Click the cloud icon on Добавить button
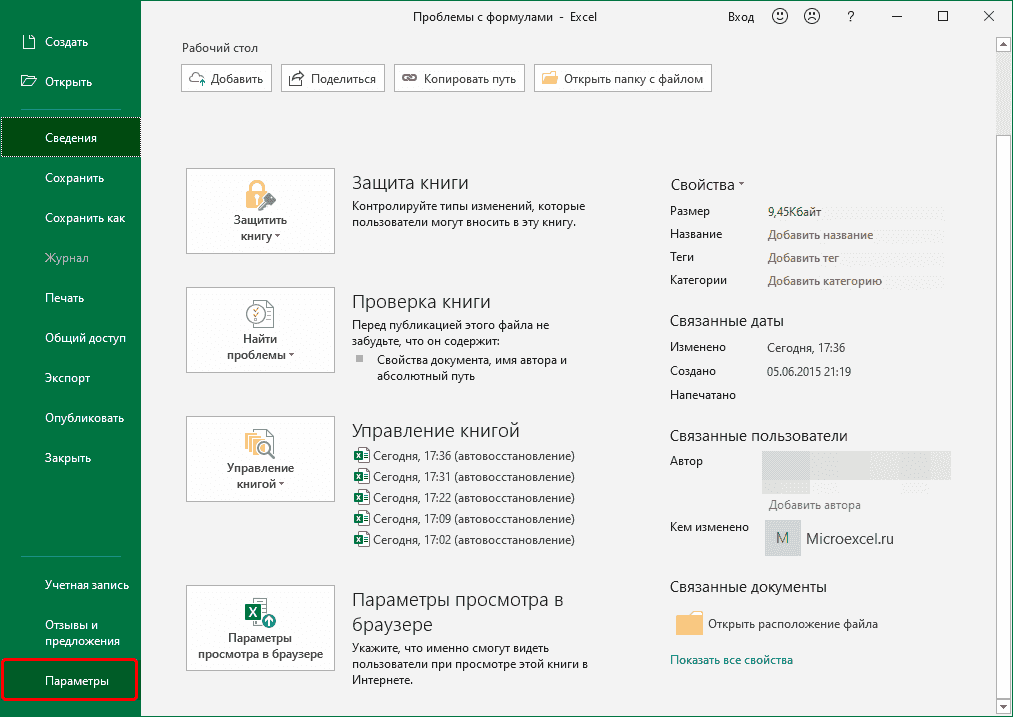 196,77
